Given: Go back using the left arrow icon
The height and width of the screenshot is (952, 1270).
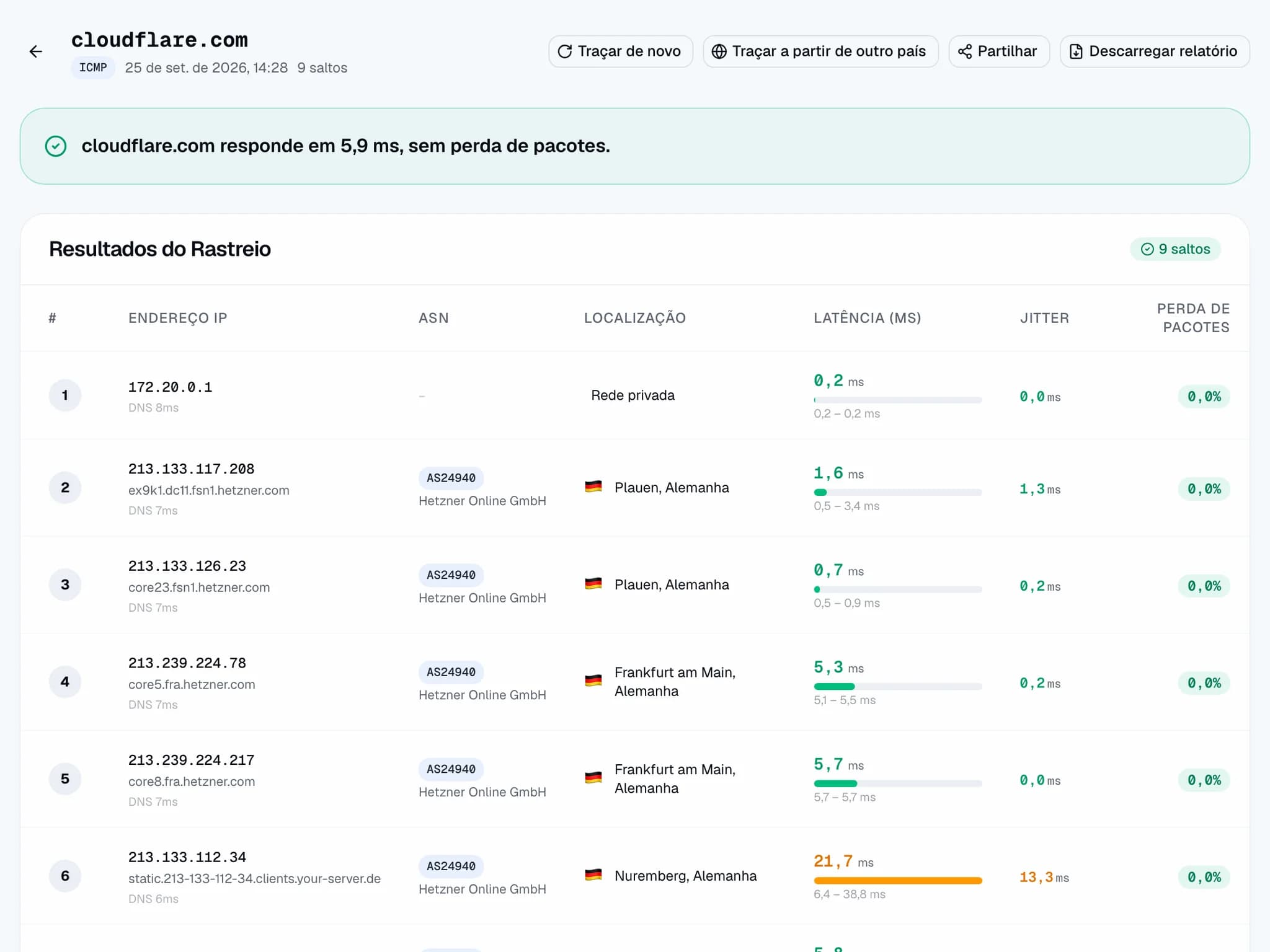Looking at the screenshot, I should (x=36, y=51).
